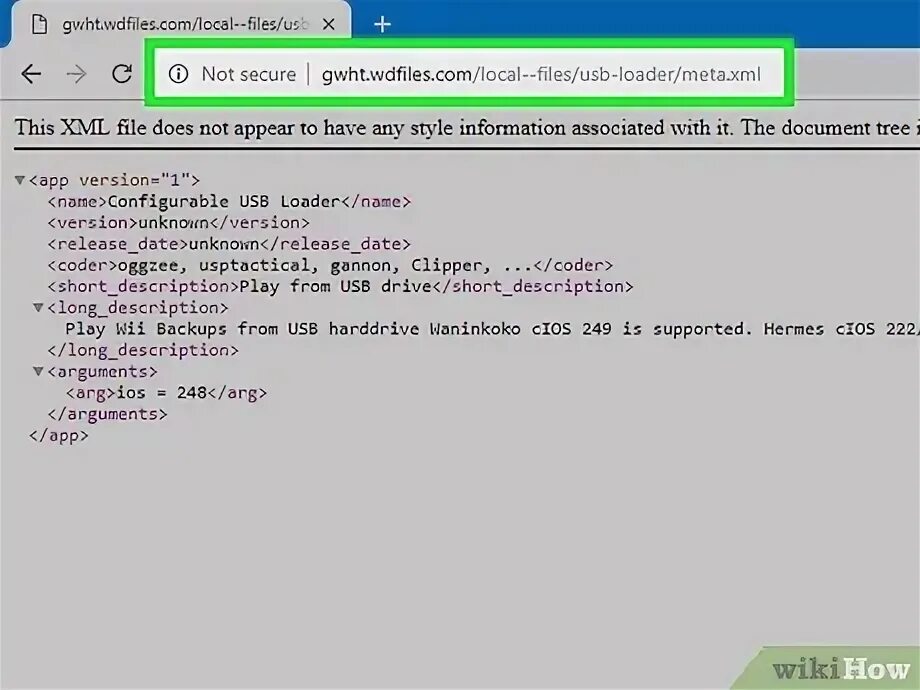
Task: Click the closing app tag
Action: pos(59,435)
